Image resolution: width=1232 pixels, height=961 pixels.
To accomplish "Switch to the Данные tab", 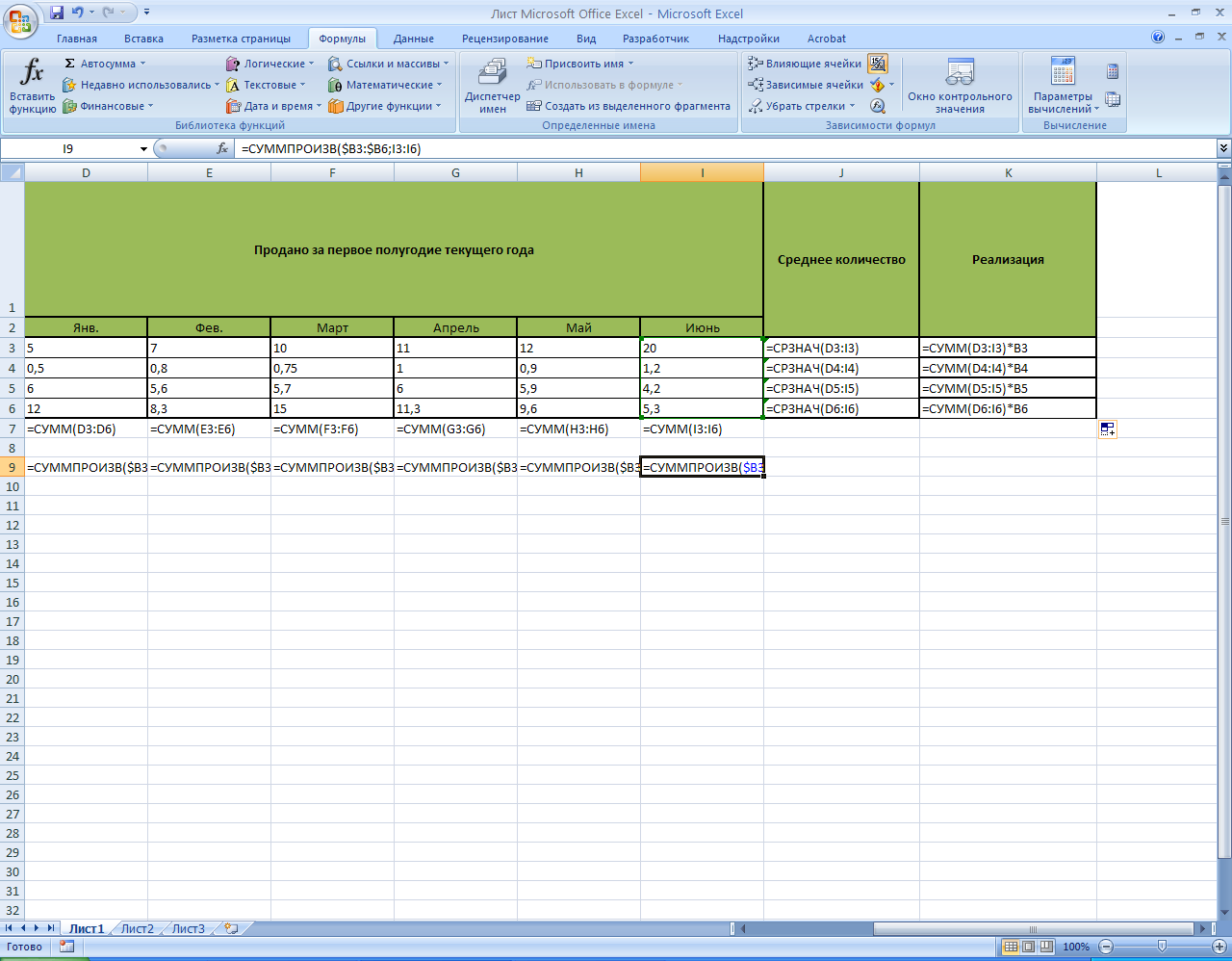I will pos(414,39).
